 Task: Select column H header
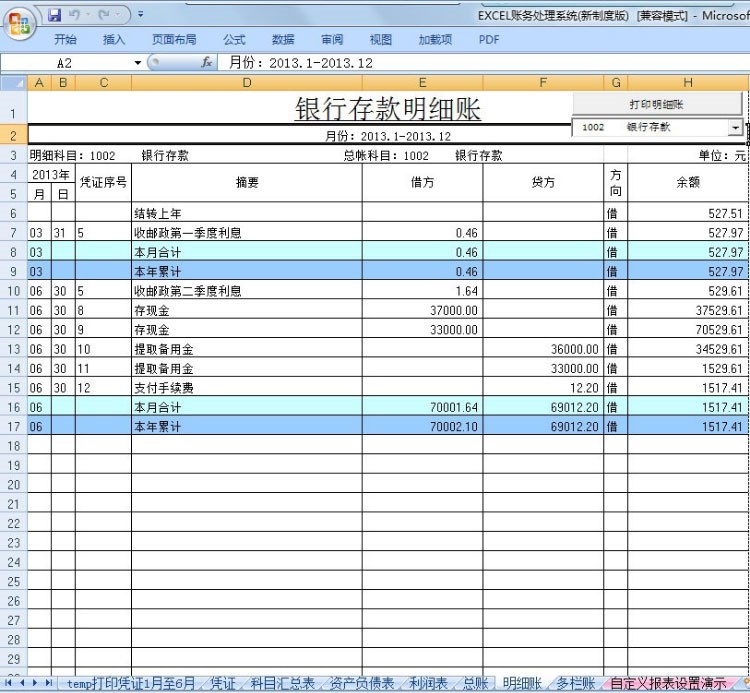click(x=688, y=83)
